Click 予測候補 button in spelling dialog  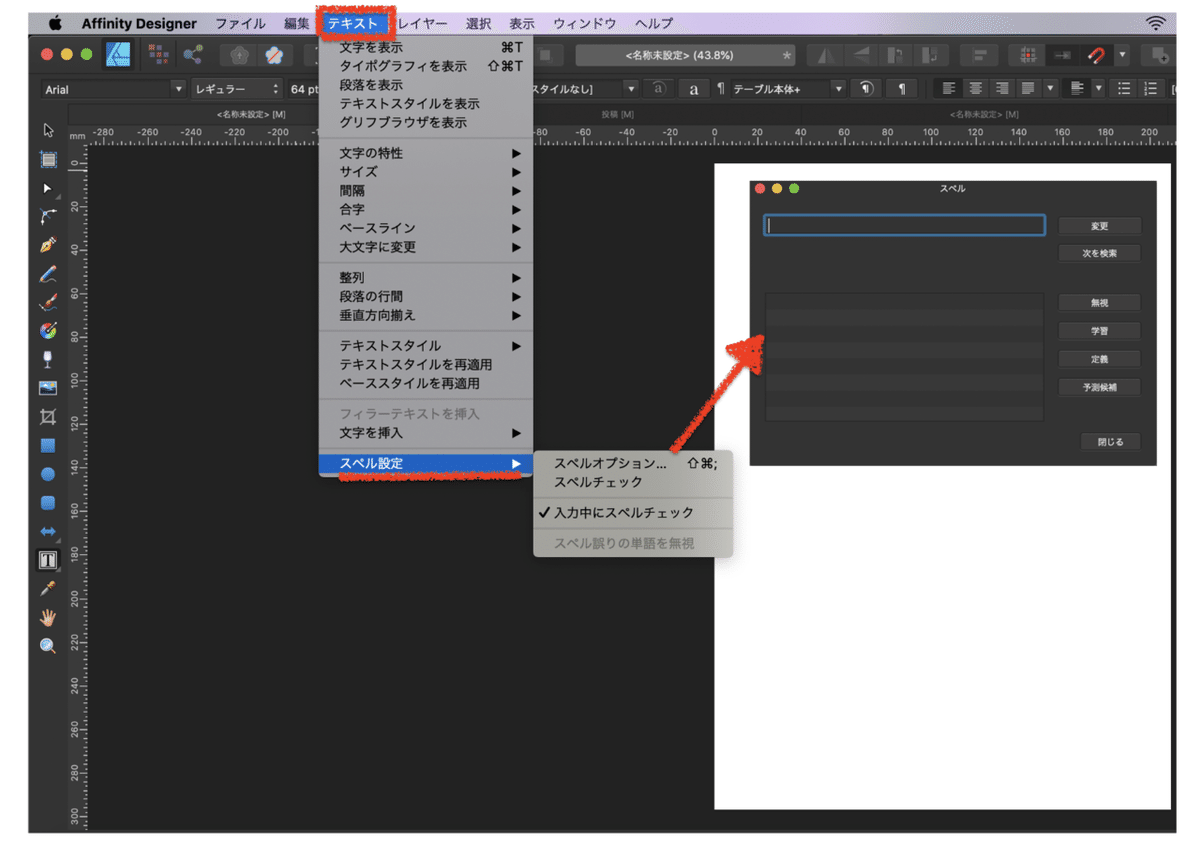(1099, 388)
